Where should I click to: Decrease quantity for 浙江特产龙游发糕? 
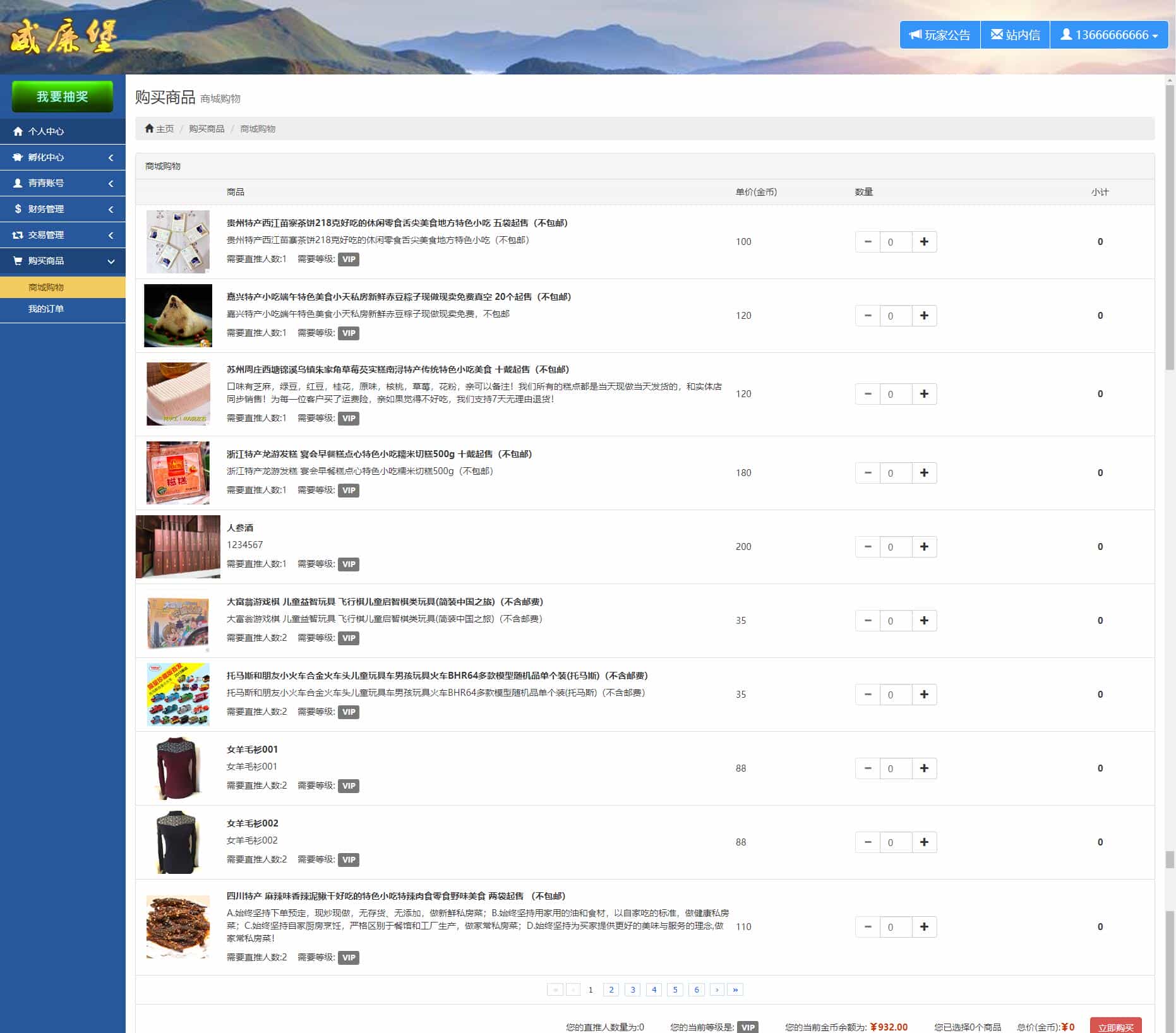[868, 473]
